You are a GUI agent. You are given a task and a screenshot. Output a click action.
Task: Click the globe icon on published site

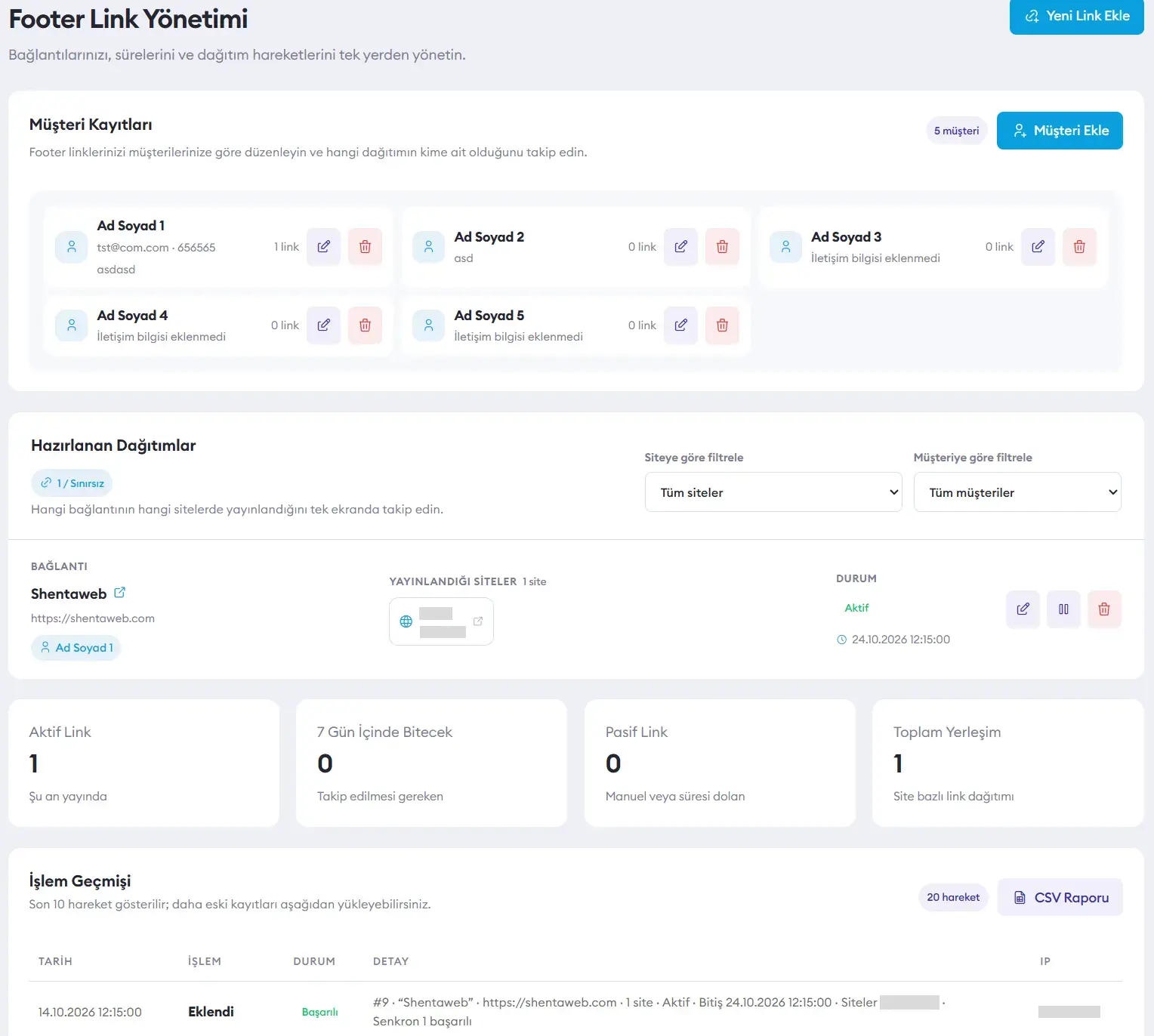[406, 621]
